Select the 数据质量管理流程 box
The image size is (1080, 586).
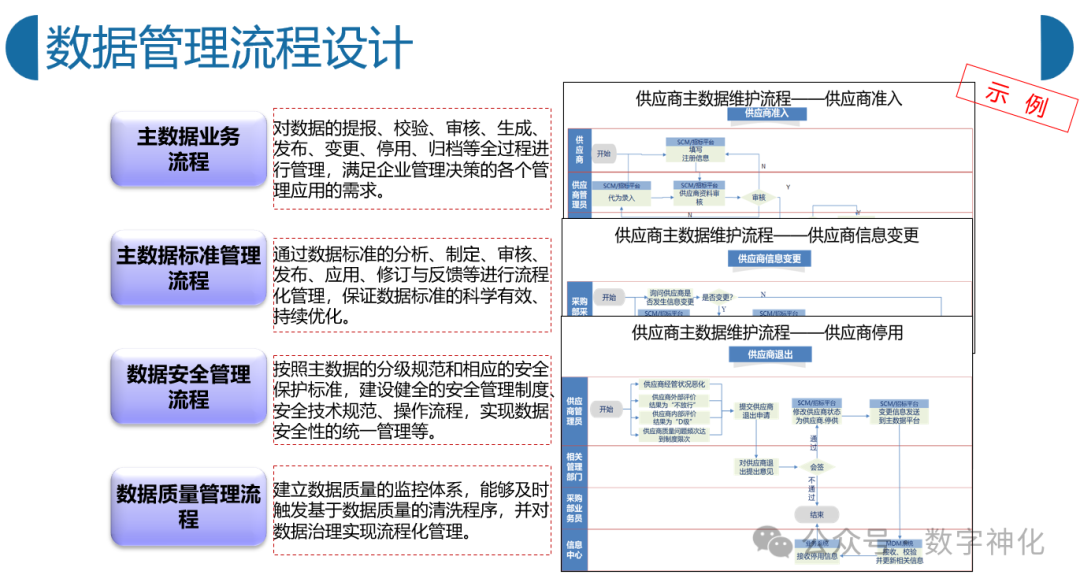tap(188, 506)
